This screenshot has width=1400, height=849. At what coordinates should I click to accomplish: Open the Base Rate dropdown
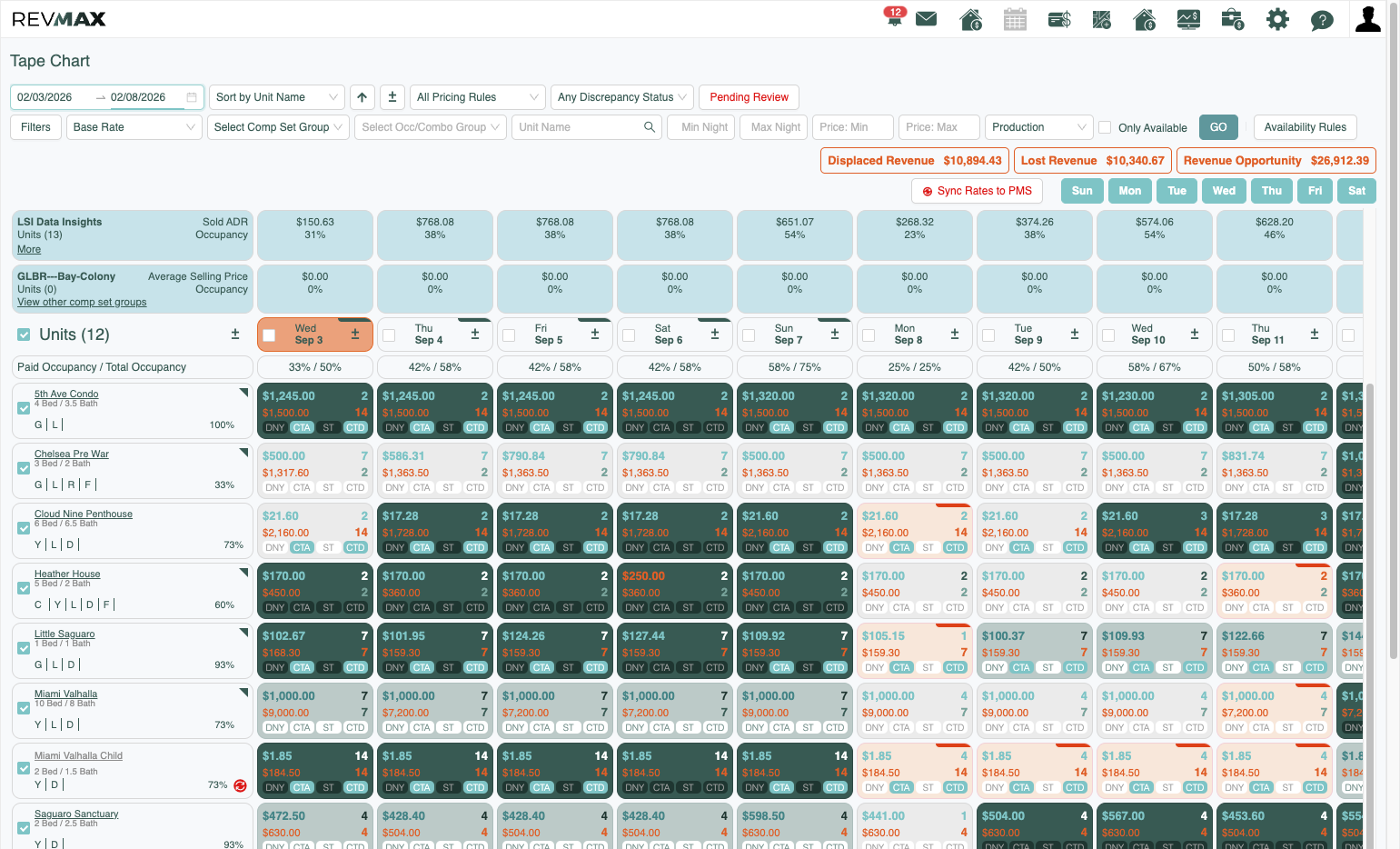pyautogui.click(x=134, y=127)
